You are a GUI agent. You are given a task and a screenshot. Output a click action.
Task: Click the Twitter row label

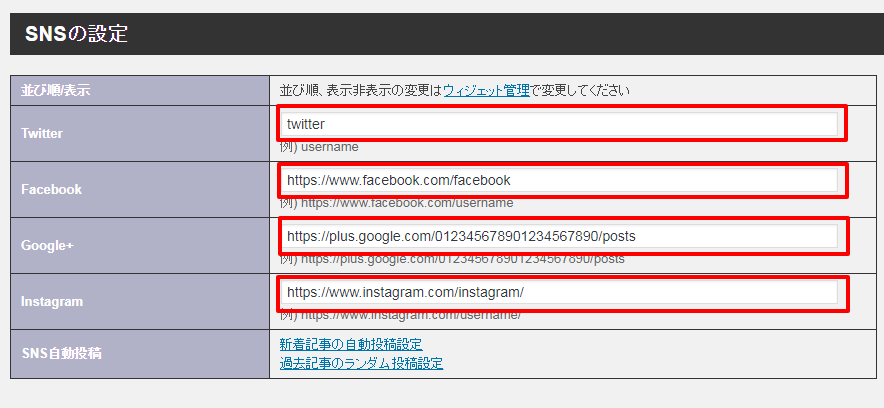(42, 134)
